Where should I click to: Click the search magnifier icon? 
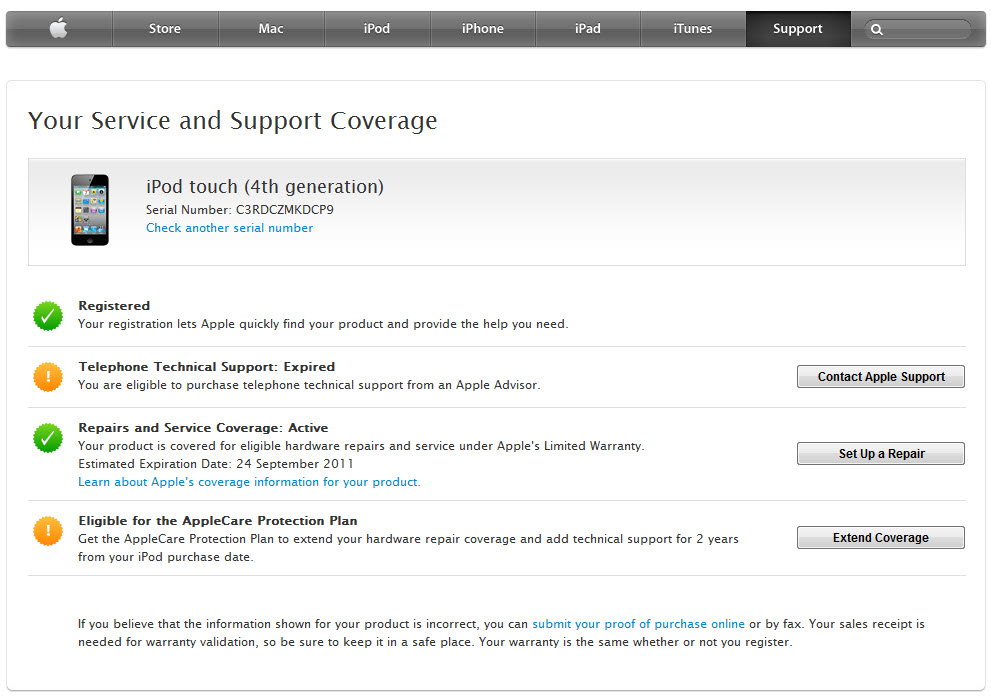877,29
